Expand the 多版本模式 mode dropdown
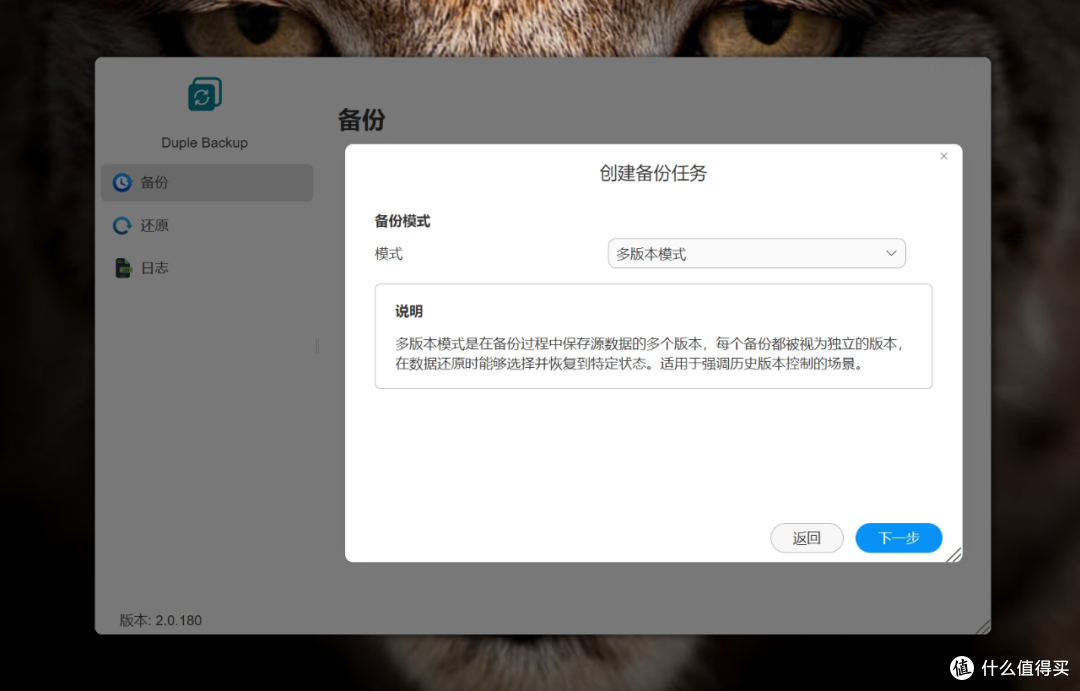Screen dimensions: 1080x691 756,254
